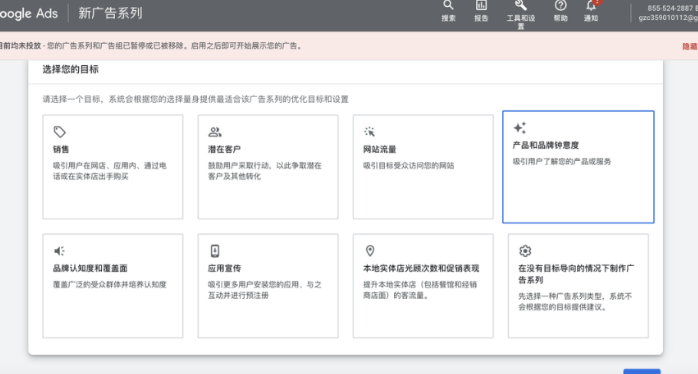698x374 pixels.
Task: Click the description 吸引用户了解您的产品或服务
Action: (x=562, y=162)
